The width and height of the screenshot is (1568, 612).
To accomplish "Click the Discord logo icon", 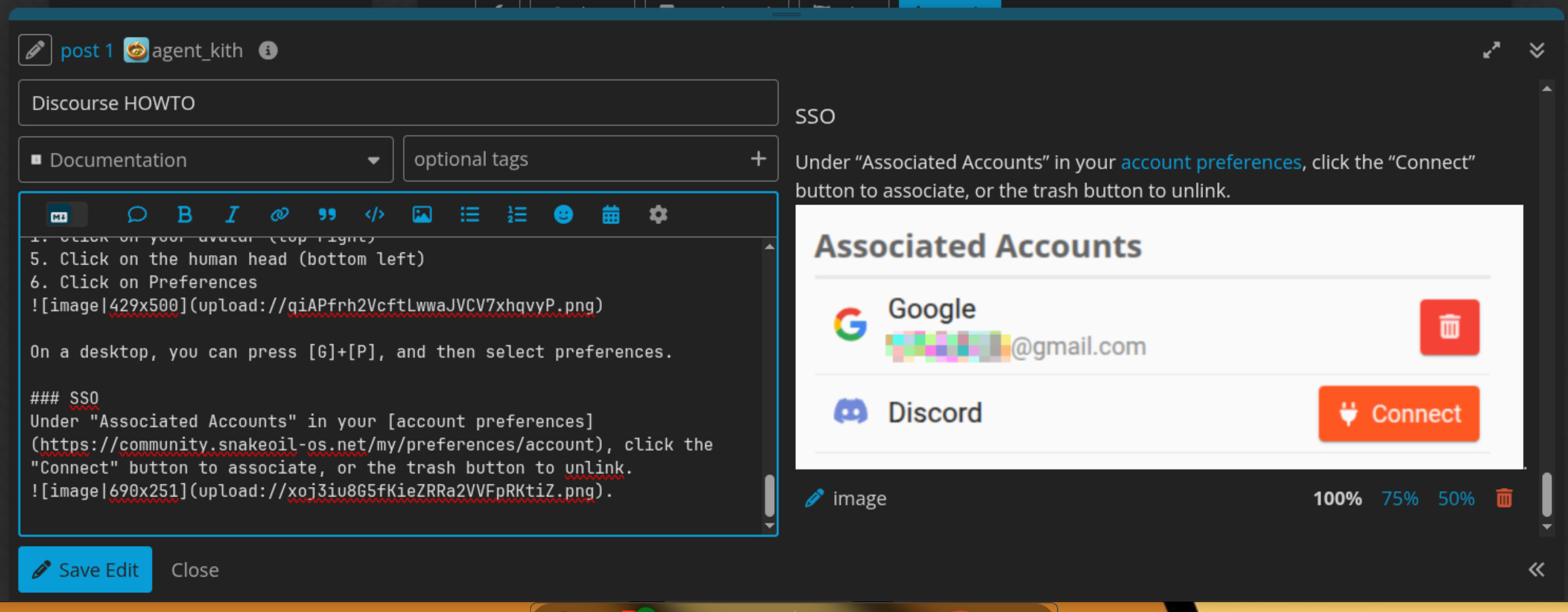I will [x=850, y=412].
